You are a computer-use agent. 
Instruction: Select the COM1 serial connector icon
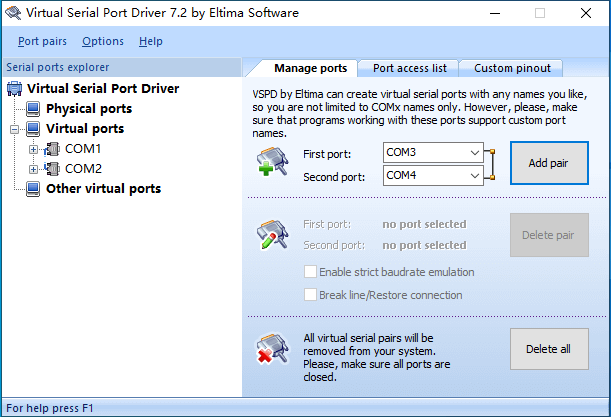tap(52, 149)
